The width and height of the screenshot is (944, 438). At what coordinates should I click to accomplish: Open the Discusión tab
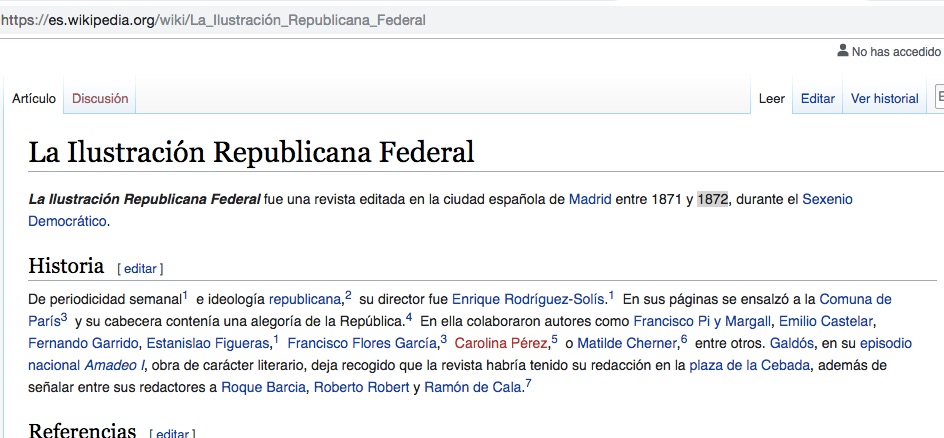point(100,99)
